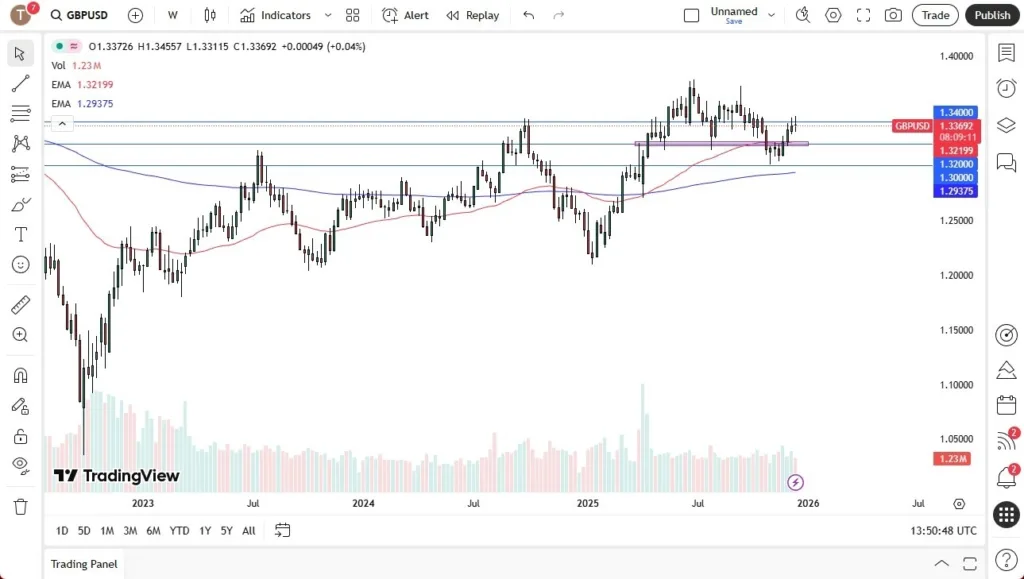Image resolution: width=1024 pixels, height=579 pixels.
Task: Hide all drawings on the chart
Action: 20,465
